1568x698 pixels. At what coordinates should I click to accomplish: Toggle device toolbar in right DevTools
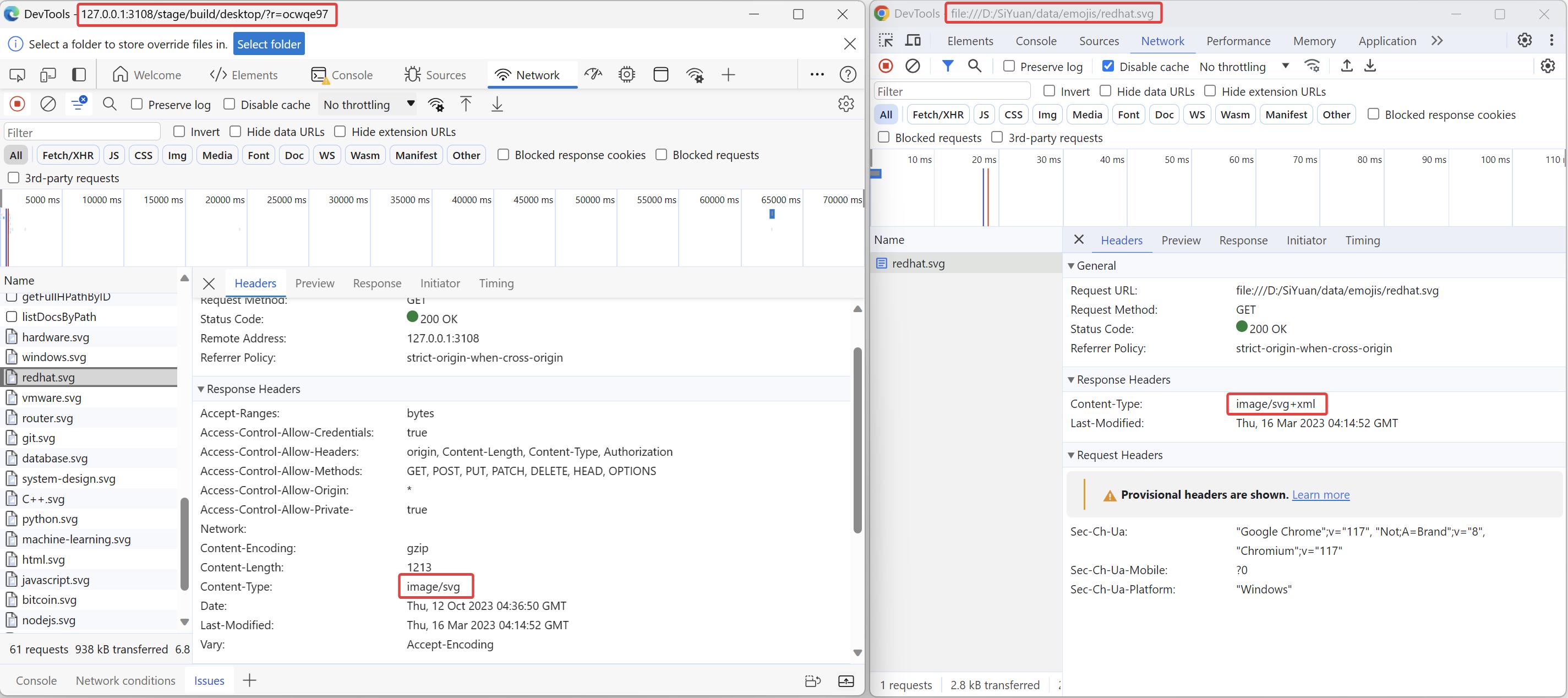click(913, 40)
